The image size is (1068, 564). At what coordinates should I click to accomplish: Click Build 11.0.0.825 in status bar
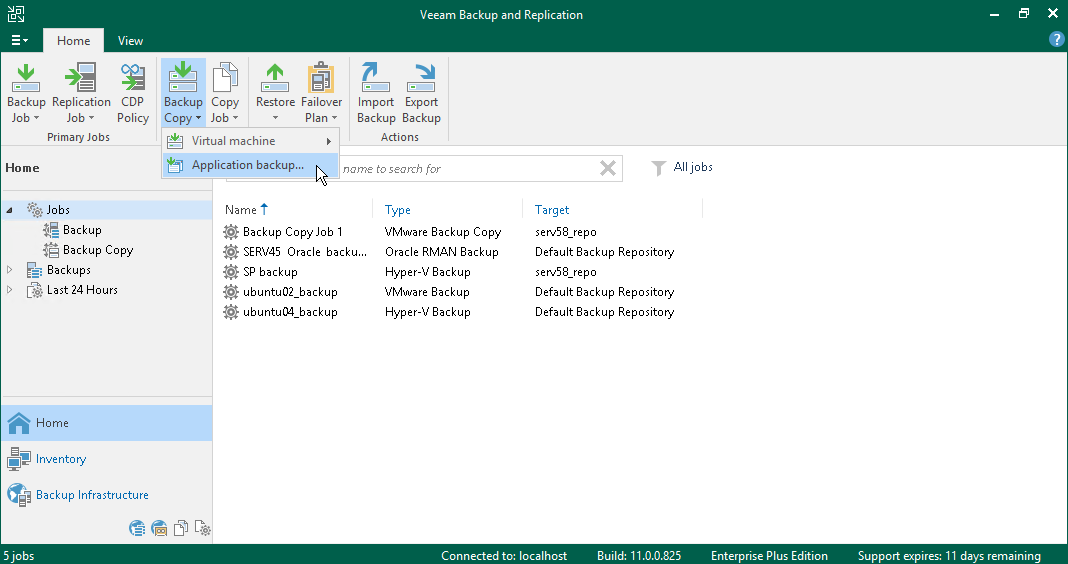[639, 556]
